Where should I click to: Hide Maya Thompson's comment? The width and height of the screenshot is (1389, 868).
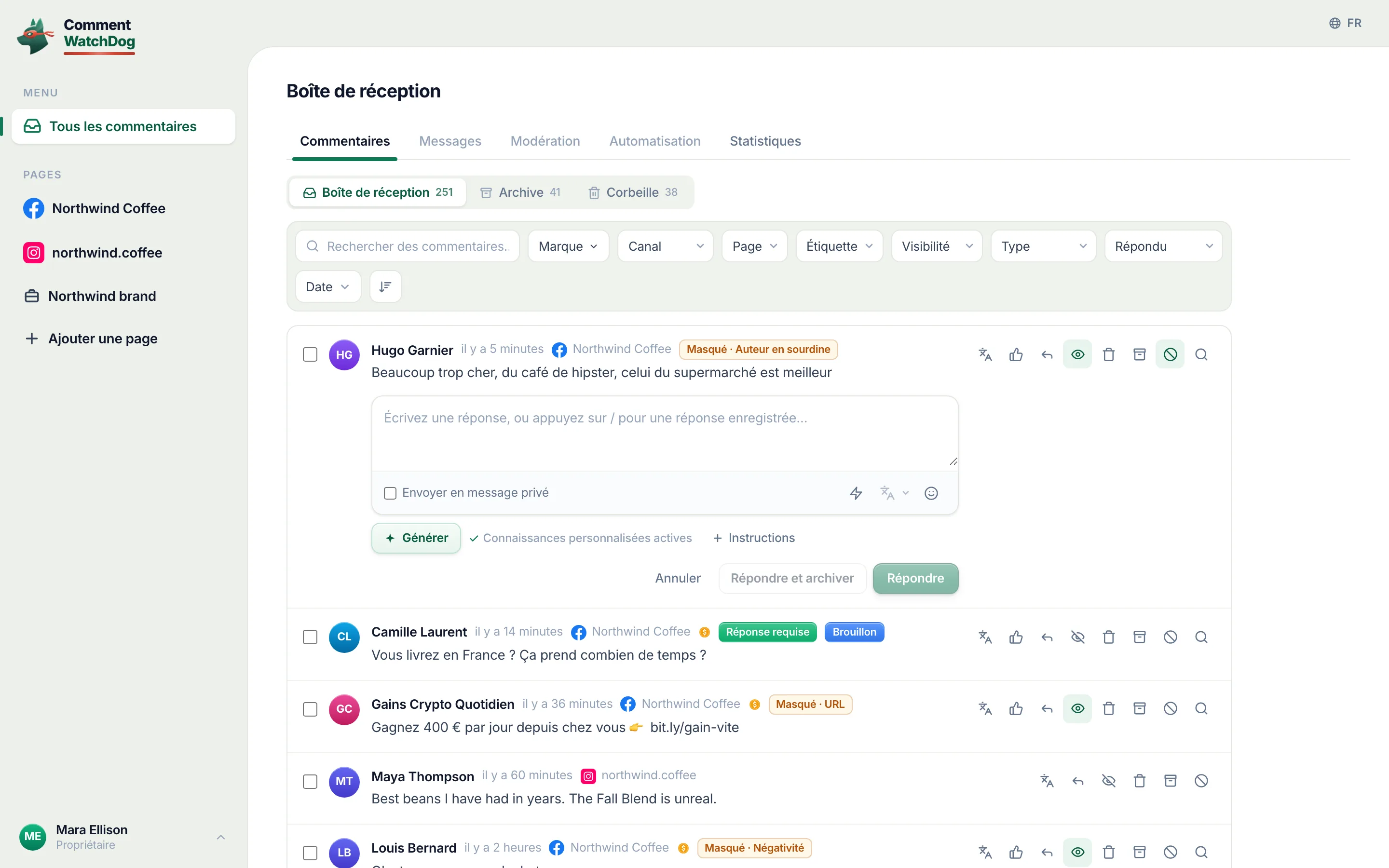click(x=1109, y=781)
